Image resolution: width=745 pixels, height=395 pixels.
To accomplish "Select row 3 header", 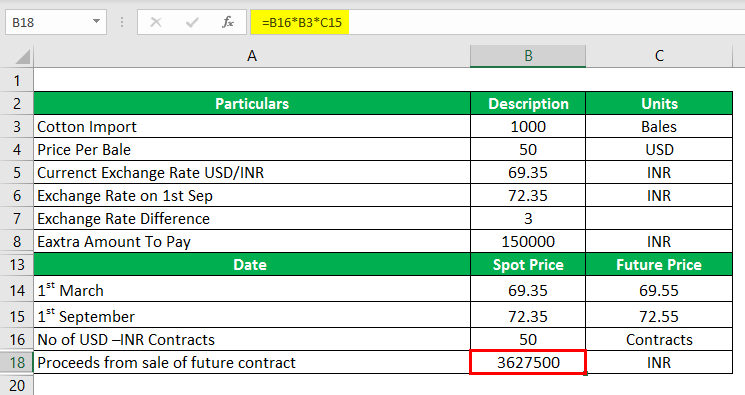I will pos(17,126).
